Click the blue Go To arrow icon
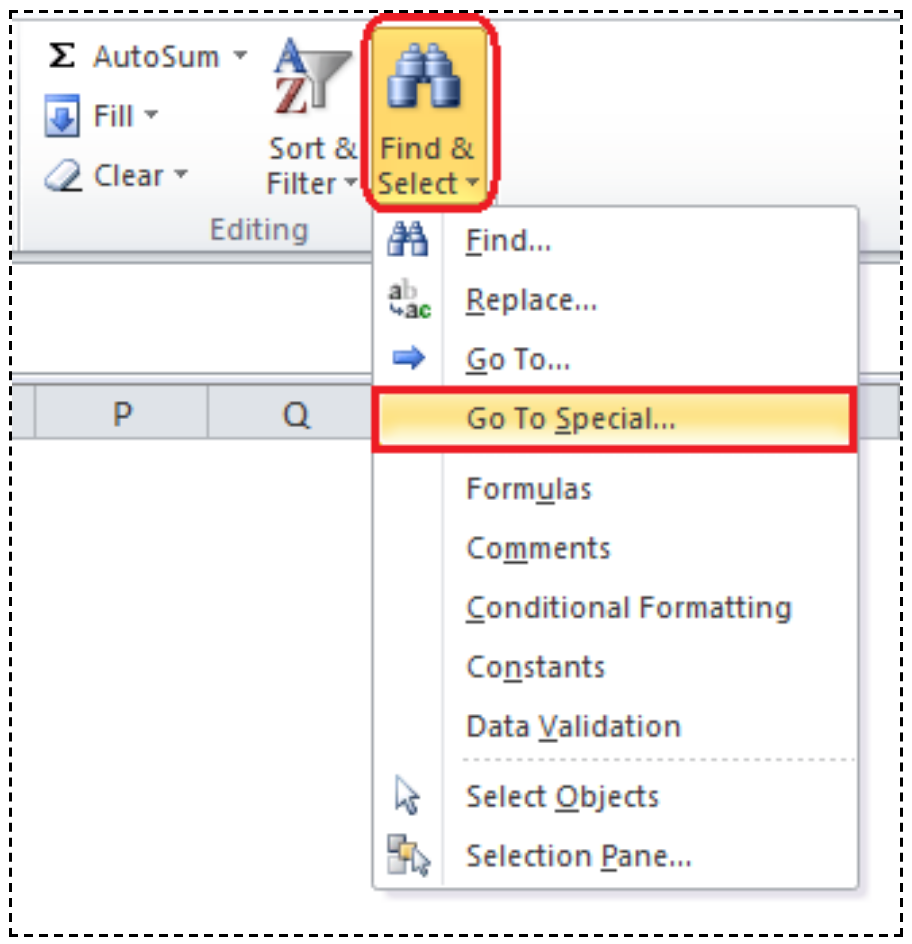 coord(408,359)
